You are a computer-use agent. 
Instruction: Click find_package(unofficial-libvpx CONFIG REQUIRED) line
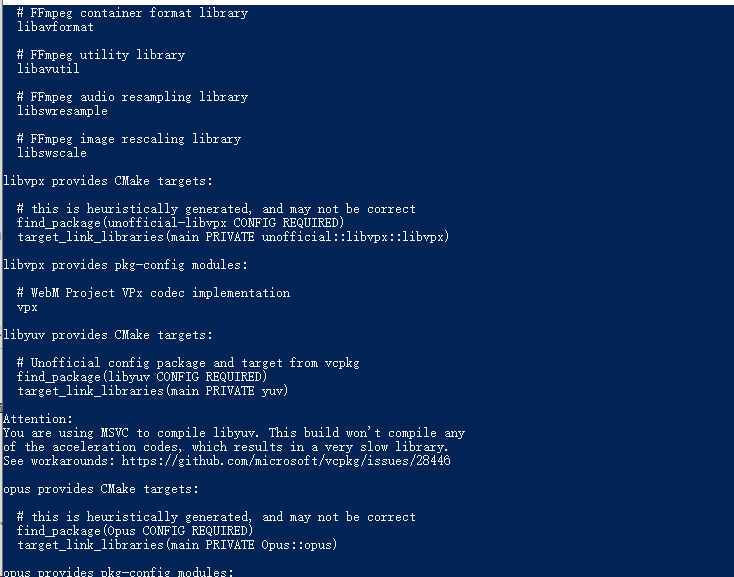(181, 223)
